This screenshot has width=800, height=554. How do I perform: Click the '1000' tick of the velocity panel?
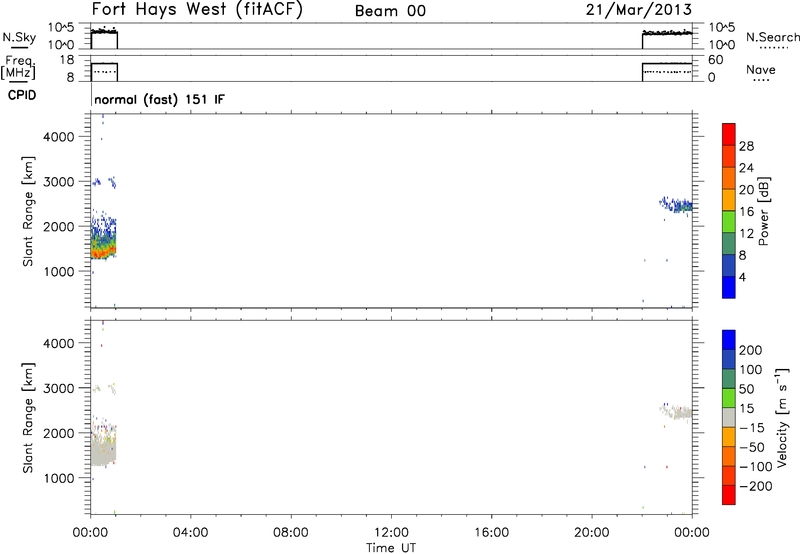58,478
